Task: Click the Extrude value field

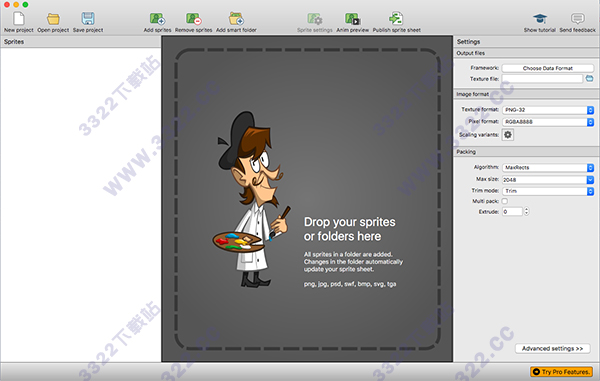Action: [512, 212]
